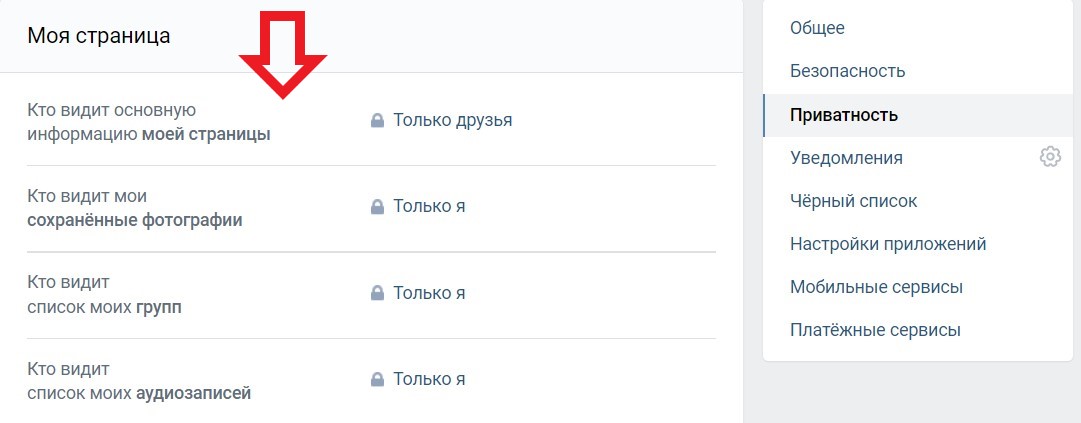This screenshot has width=1081, height=423.
Task: Click lock icon for groups list privacy
Action: click(x=377, y=294)
